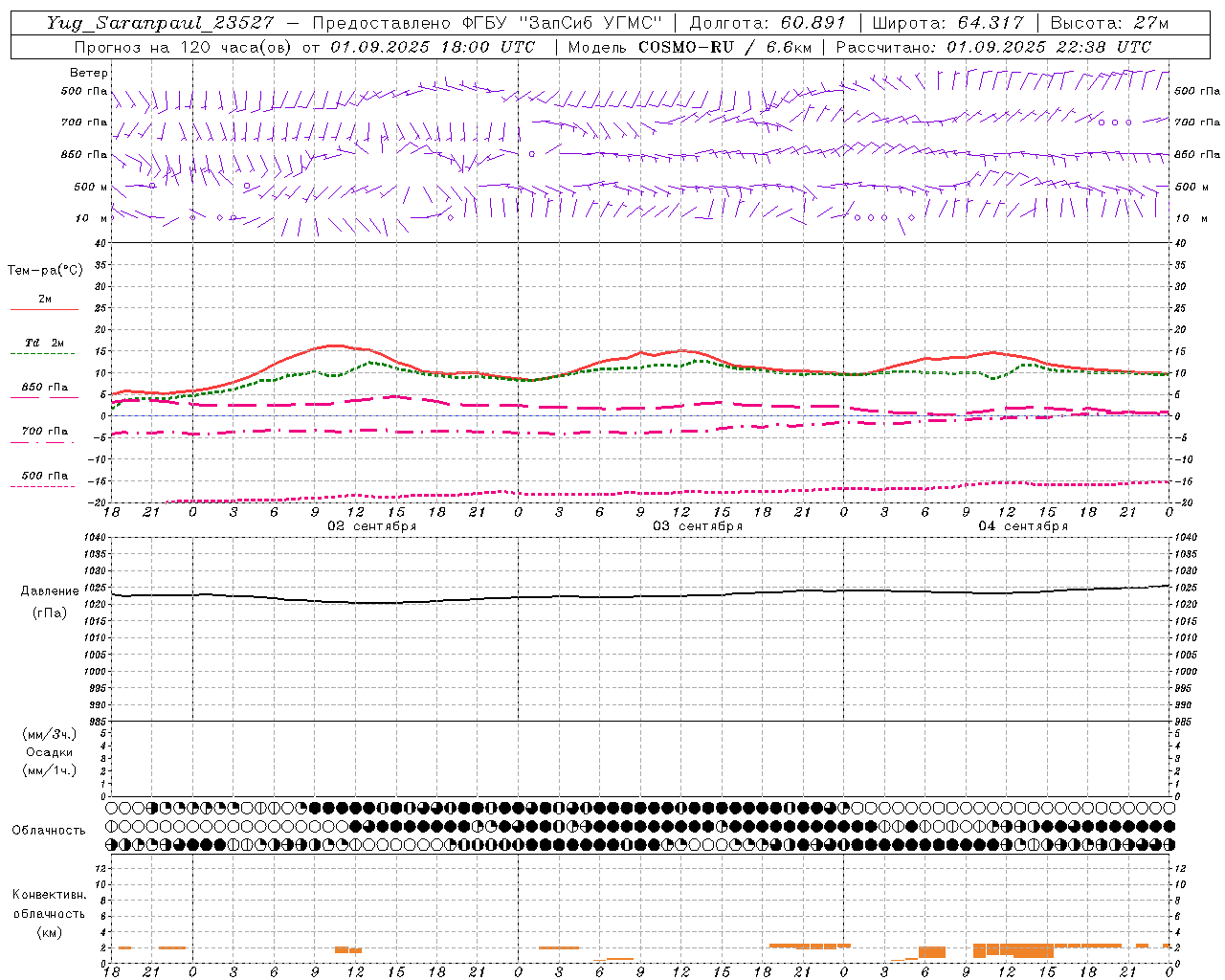Screen dimensions: 1225x980
Task: Select the 03 сентября date label
Action: click(x=698, y=526)
